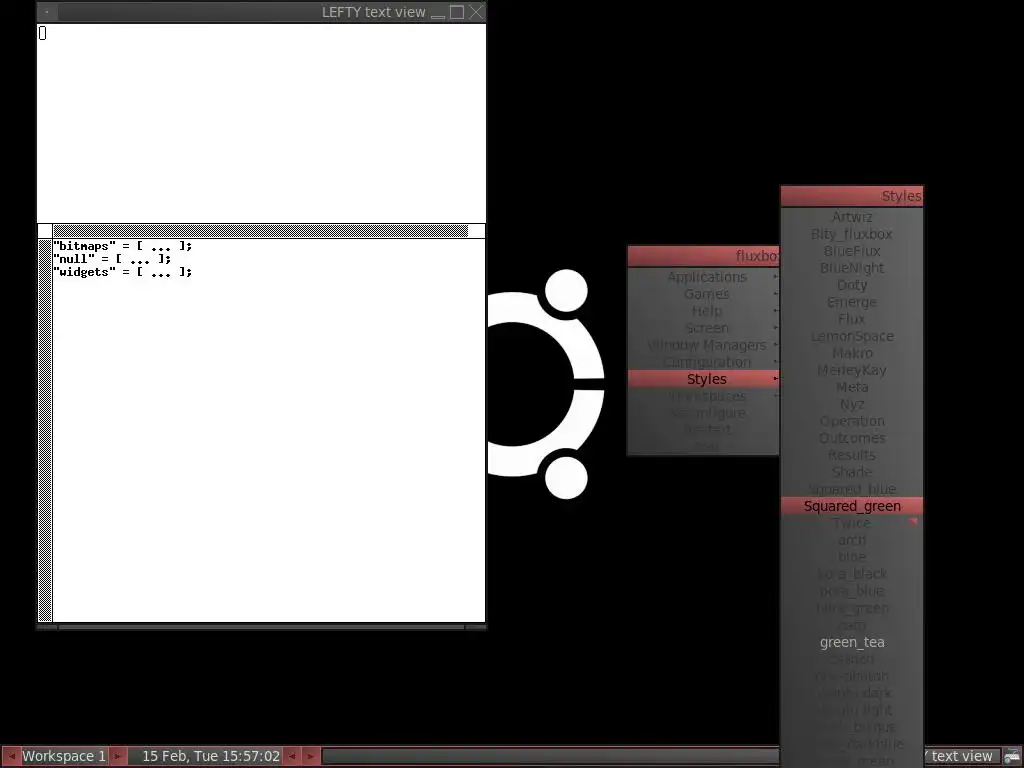The height and width of the screenshot is (768, 1024).
Task: Click the Styles submenu title header
Action: pos(852,196)
